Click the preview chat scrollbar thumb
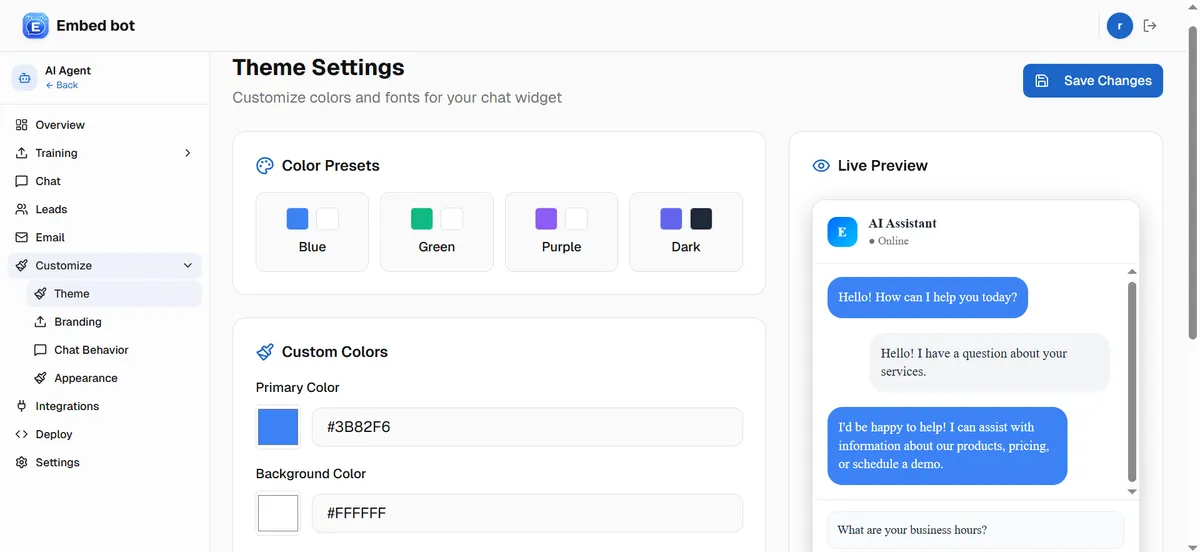 (x=1132, y=381)
